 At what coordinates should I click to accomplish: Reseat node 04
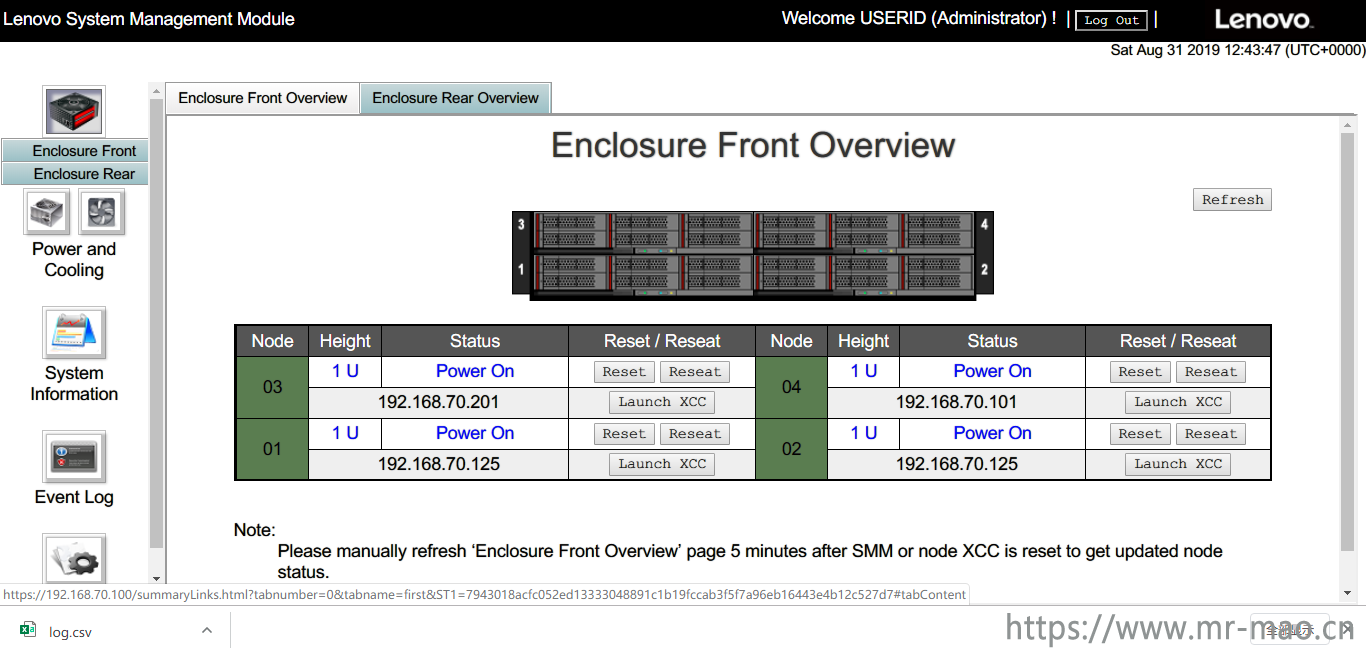pos(1211,372)
